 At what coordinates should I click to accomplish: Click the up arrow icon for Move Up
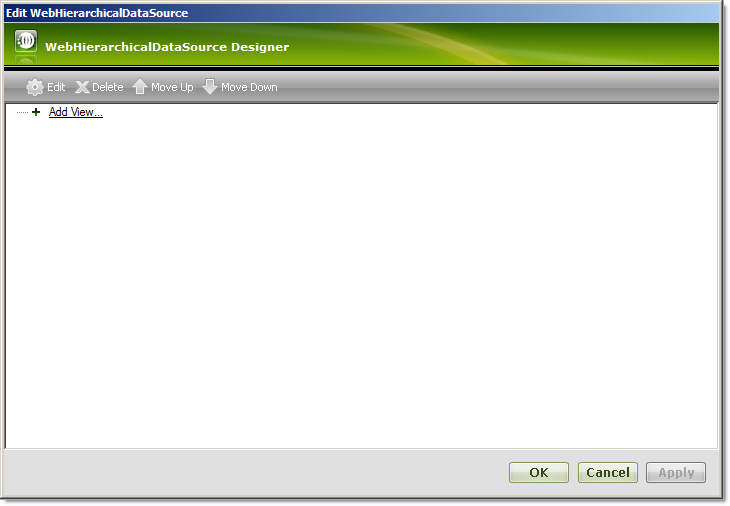pos(140,87)
